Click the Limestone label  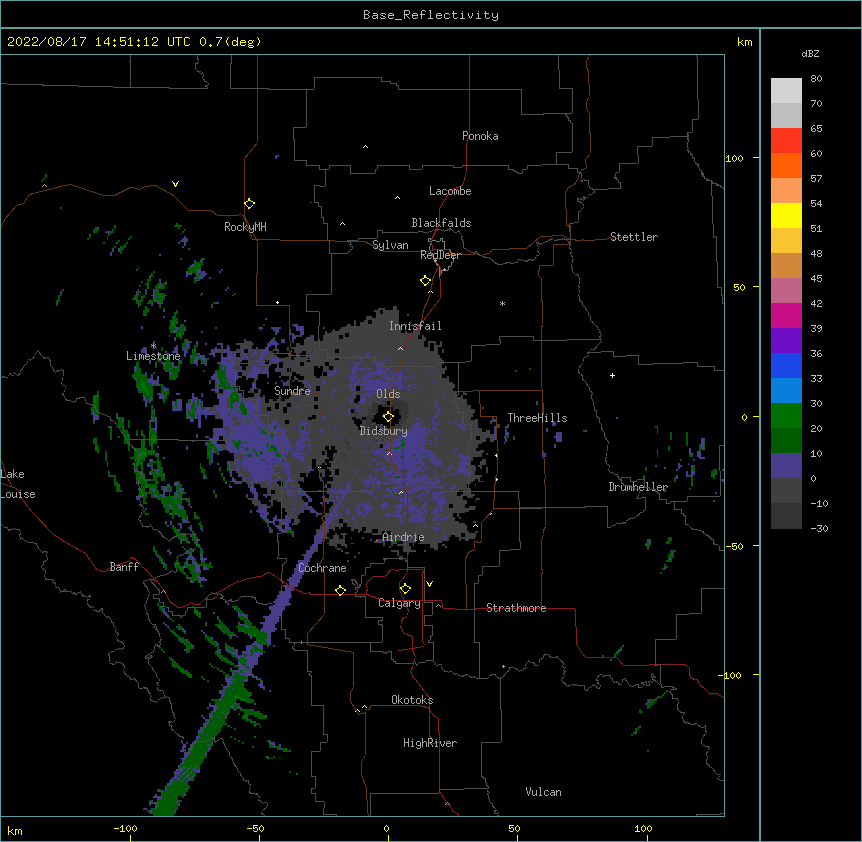tap(153, 356)
